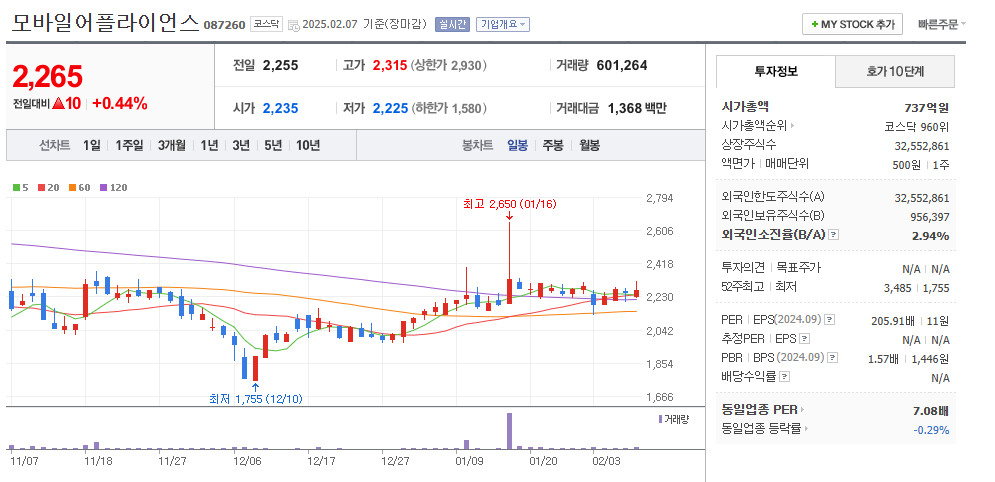Click the help icon beside PBR BPS(2024.09)
995x482 pixels.
click(833, 358)
